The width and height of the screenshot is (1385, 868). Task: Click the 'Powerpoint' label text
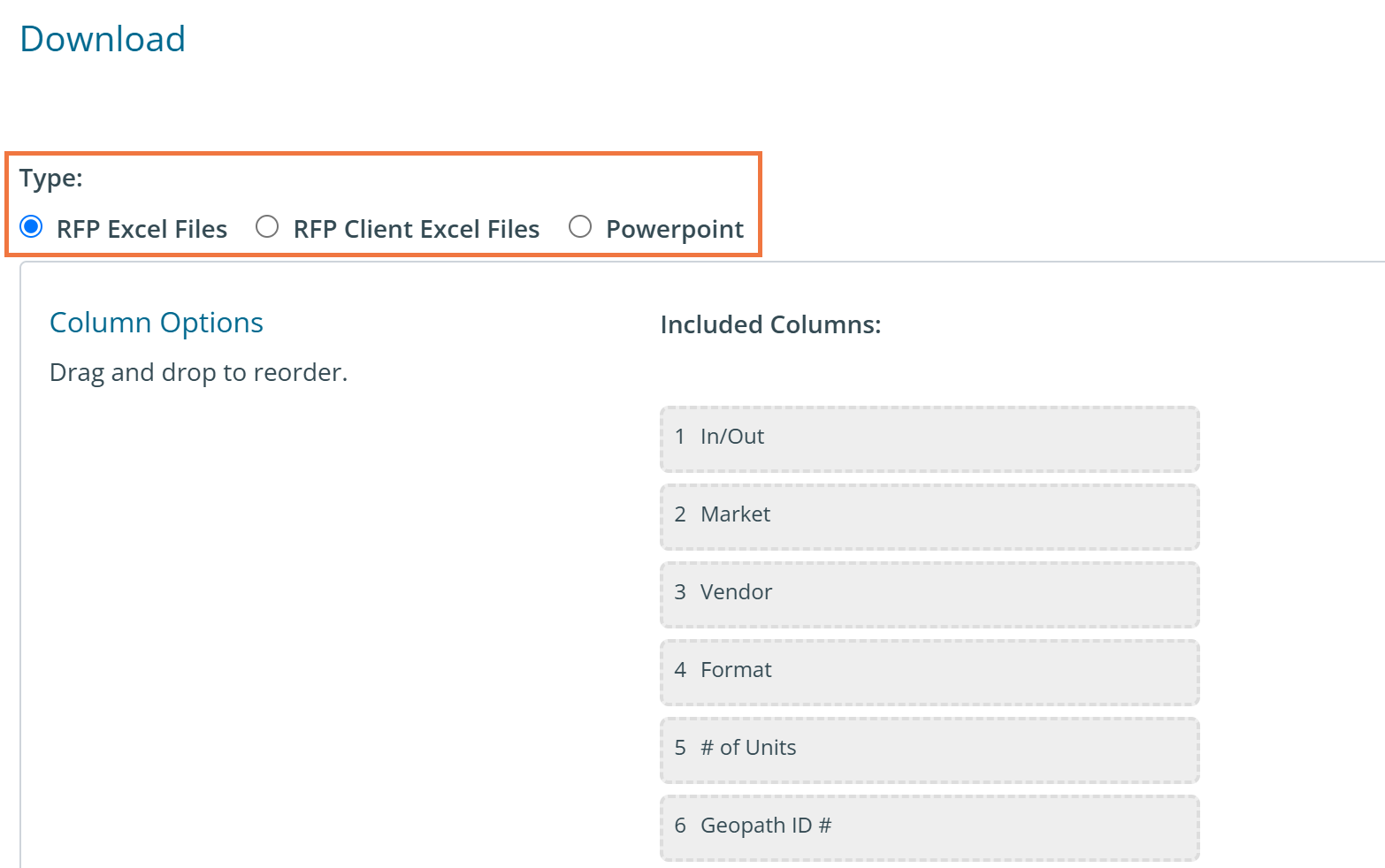click(x=674, y=230)
